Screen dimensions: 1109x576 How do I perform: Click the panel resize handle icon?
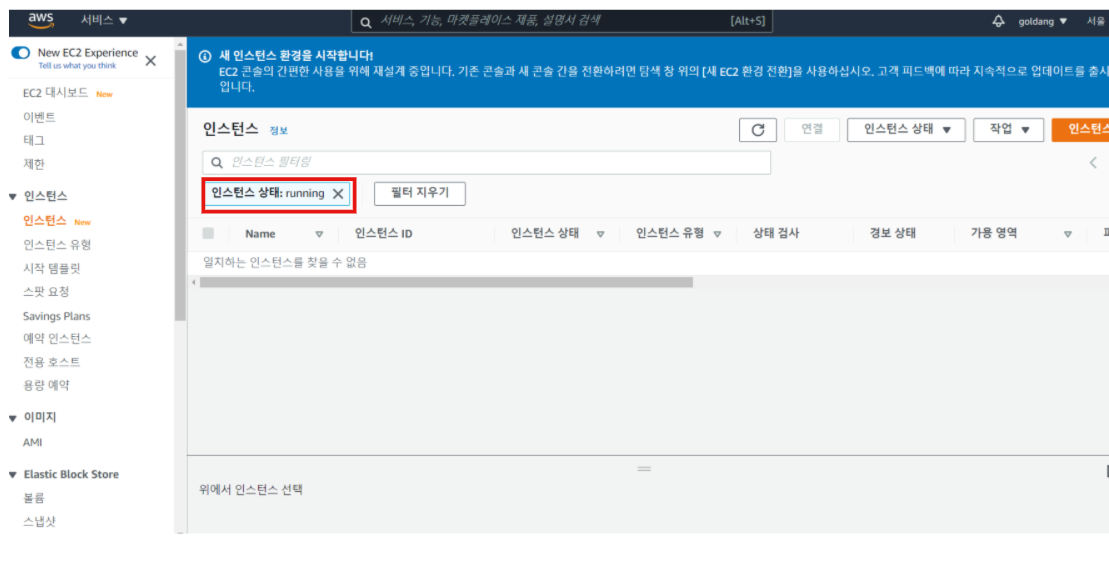[x=644, y=468]
